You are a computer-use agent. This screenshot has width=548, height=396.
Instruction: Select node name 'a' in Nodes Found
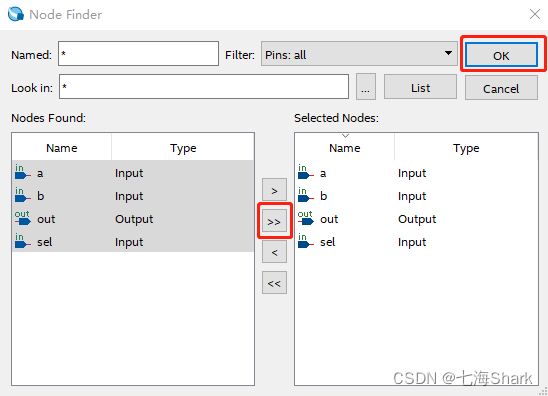click(40, 173)
